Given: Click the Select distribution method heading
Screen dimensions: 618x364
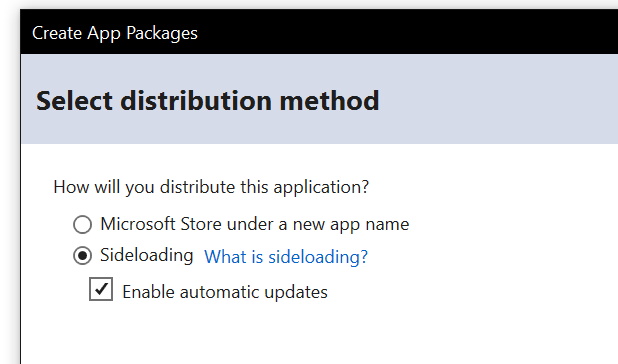Looking at the screenshot, I should (x=208, y=101).
